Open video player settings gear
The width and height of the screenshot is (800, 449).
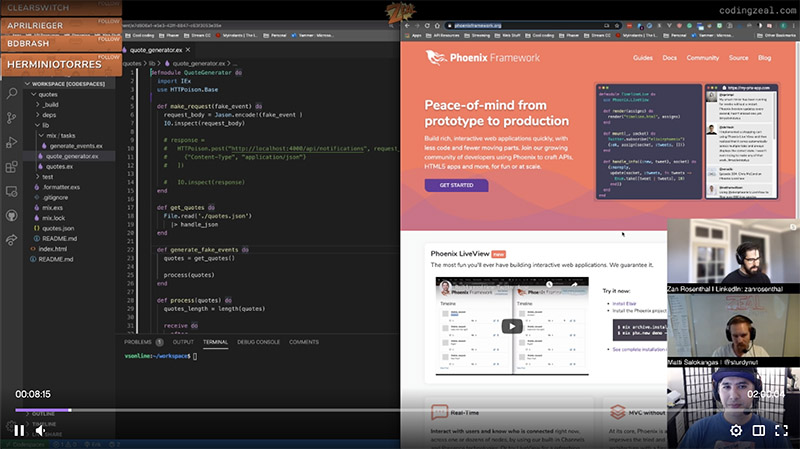[736, 431]
